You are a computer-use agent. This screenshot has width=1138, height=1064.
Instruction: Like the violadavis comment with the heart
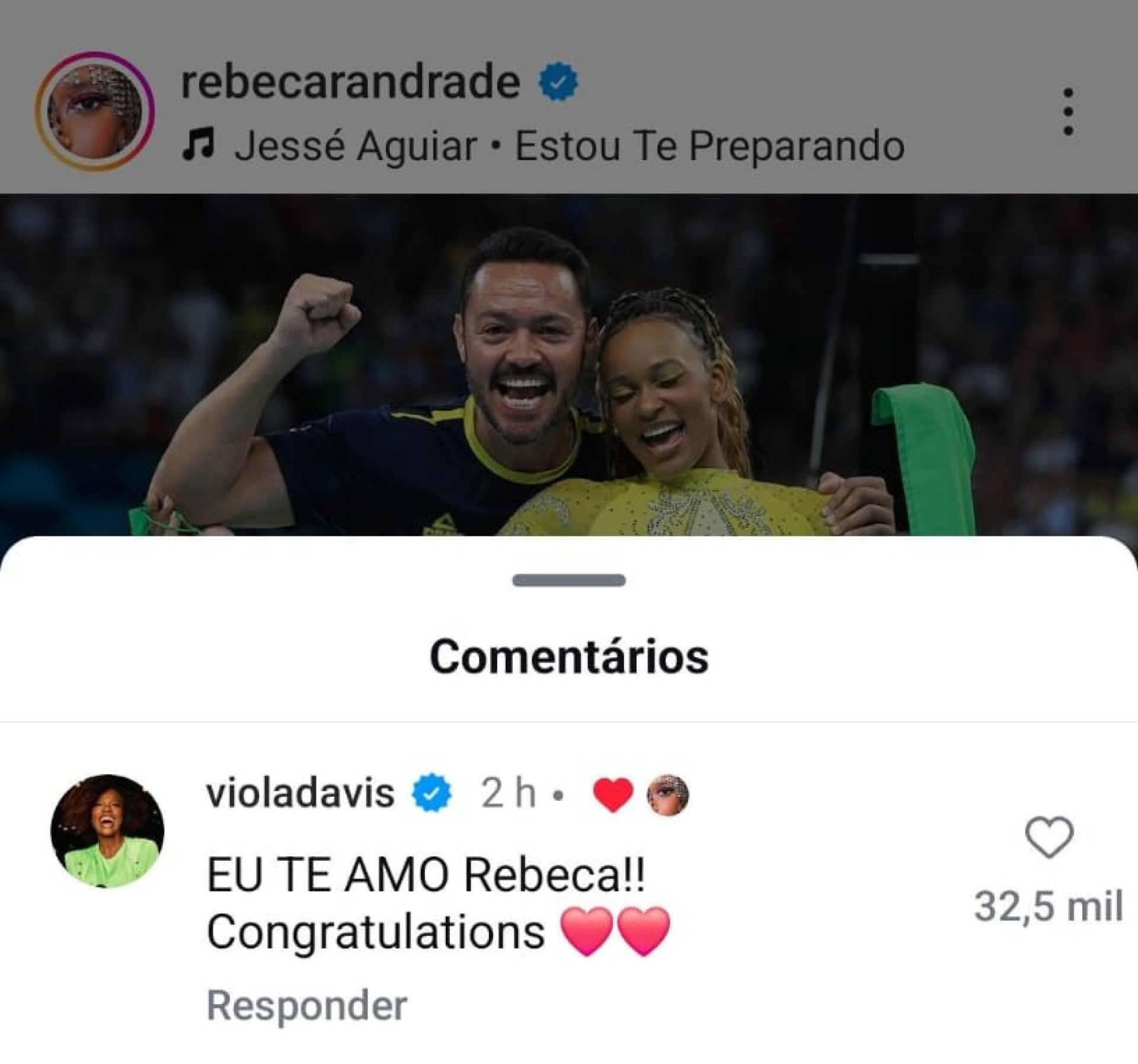[x=1049, y=837]
